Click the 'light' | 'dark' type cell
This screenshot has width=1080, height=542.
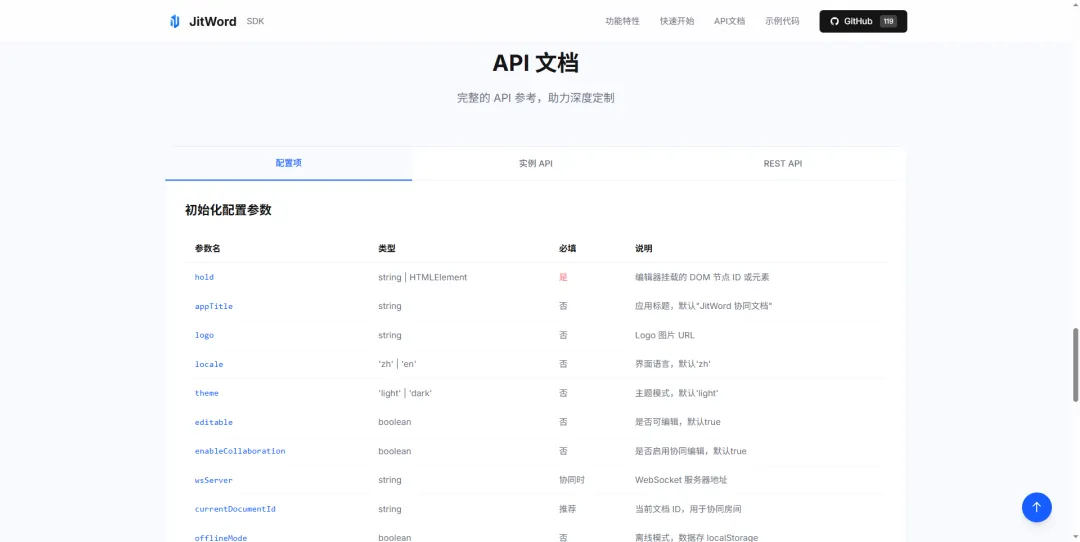pyautogui.click(x=405, y=393)
